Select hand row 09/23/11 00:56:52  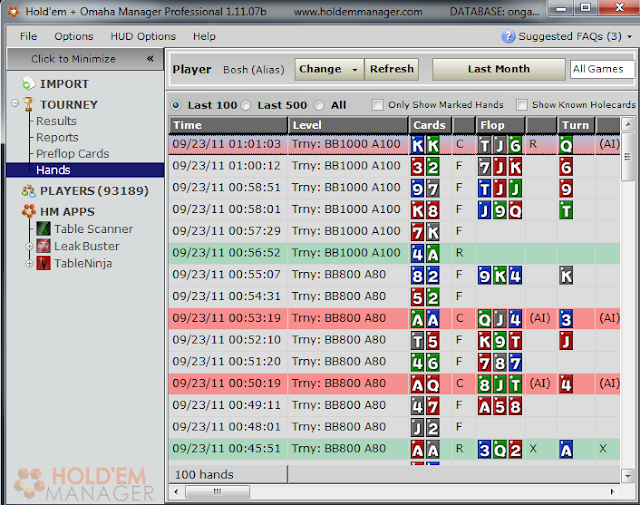click(x=394, y=253)
